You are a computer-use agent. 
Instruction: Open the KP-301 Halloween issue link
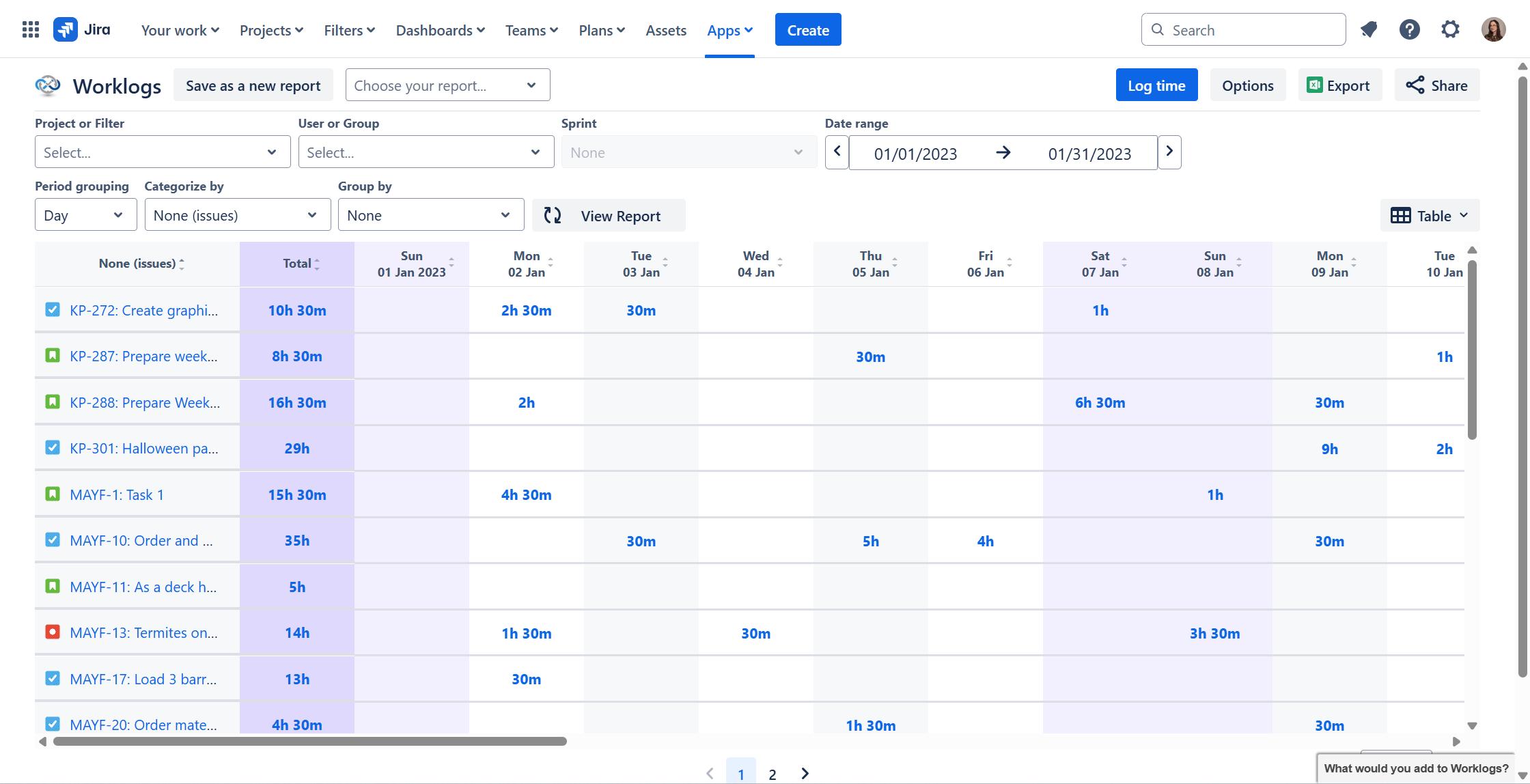pyautogui.click(x=144, y=448)
